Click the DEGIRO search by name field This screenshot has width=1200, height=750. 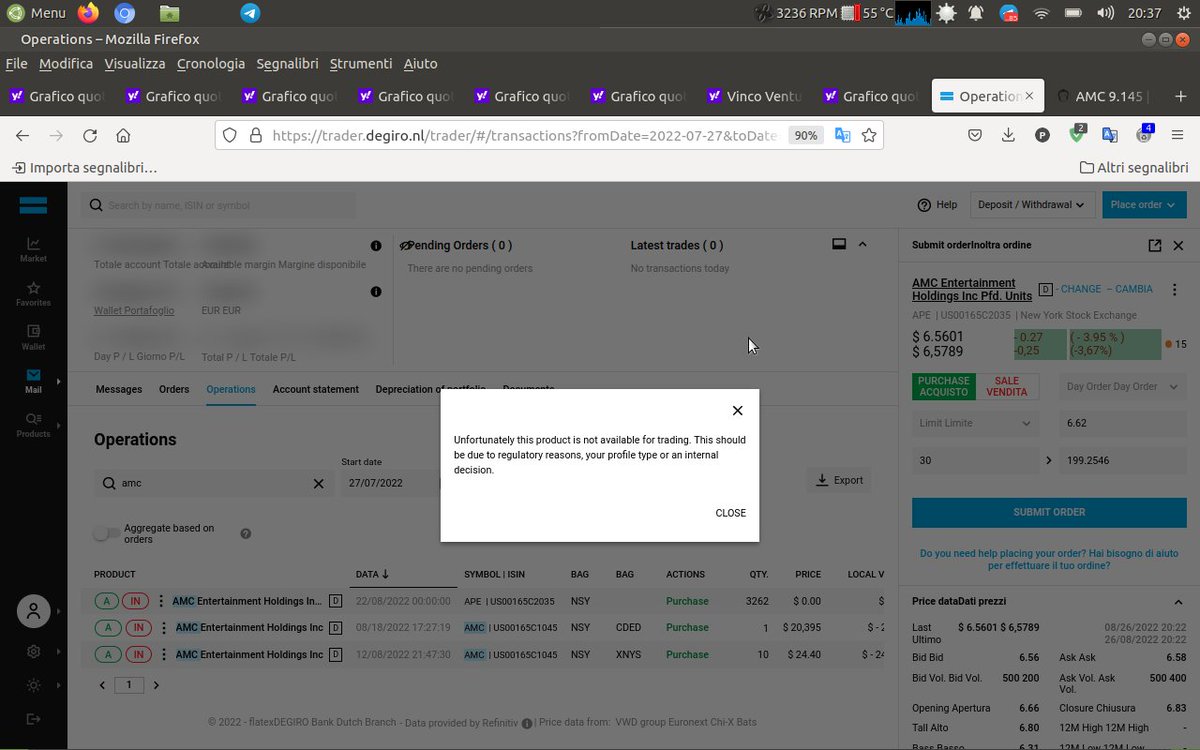219,205
